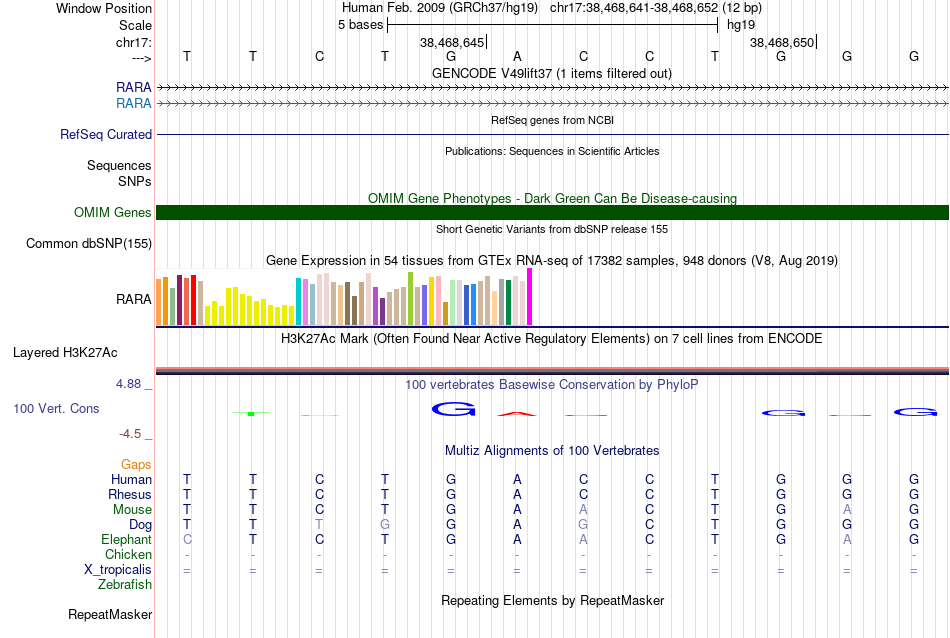Click the chr17:38,468,641-38,468,652 (12 bp) text
This screenshot has height=638, width=950.
pos(656,8)
